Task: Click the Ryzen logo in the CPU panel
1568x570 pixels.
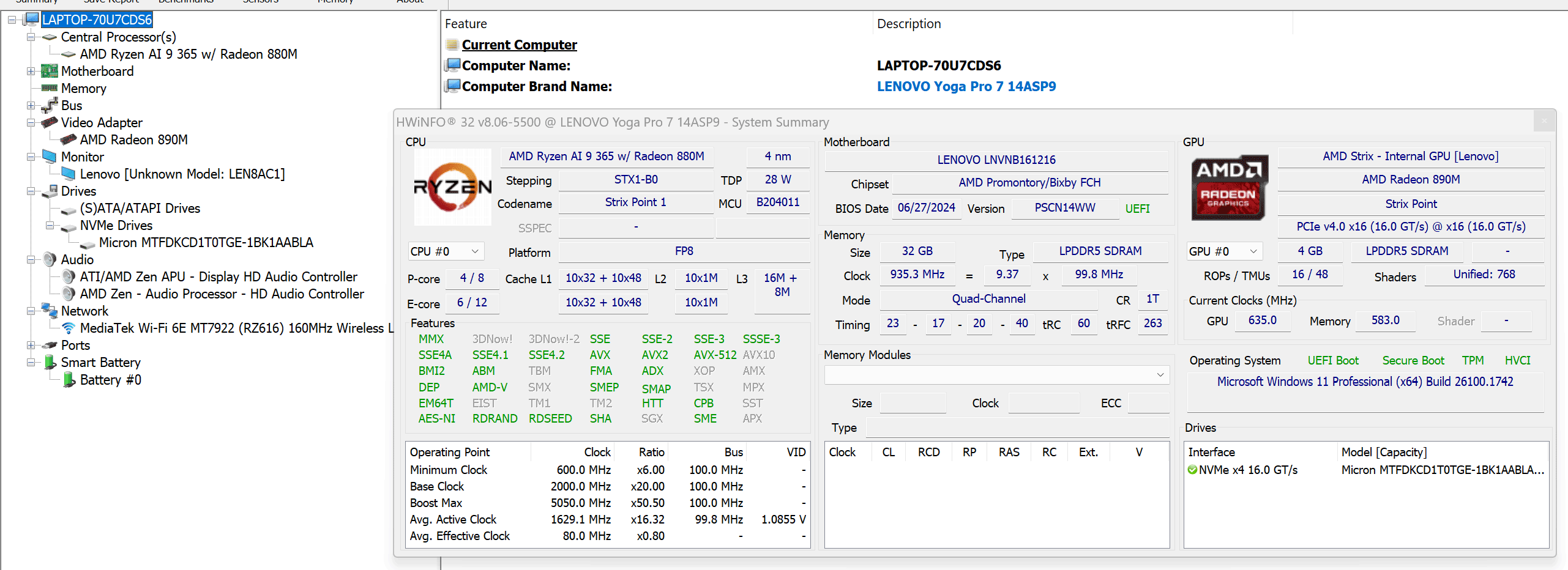Action: [x=452, y=185]
